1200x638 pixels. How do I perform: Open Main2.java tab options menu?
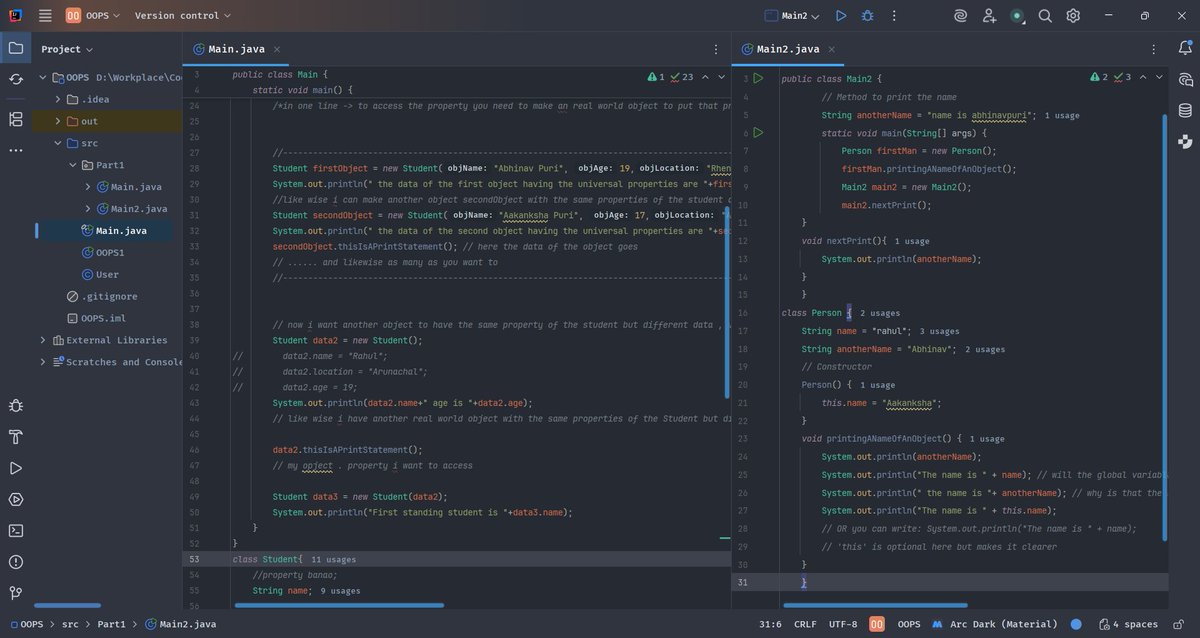(1155, 49)
